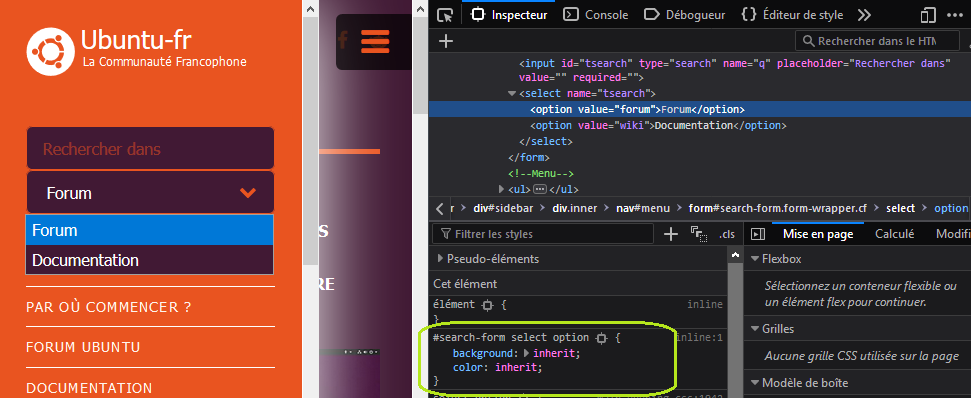The image size is (971, 398).
Task: Open the DOCUMENTATION sidebar link
Action: [x=89, y=388]
